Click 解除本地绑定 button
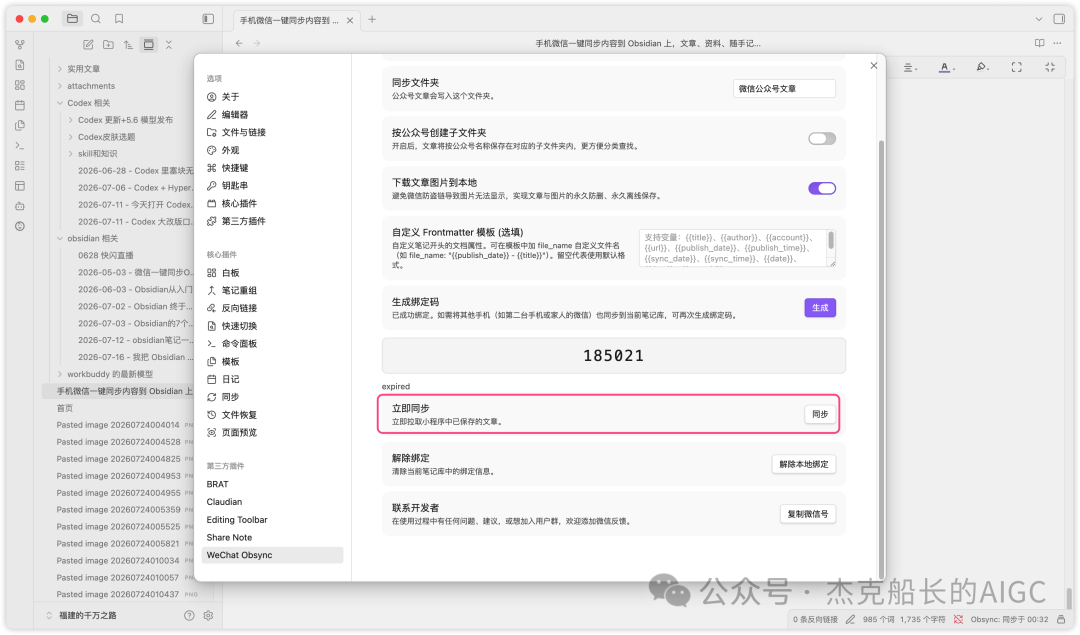Viewport: 1080px width, 635px height. 804,464
